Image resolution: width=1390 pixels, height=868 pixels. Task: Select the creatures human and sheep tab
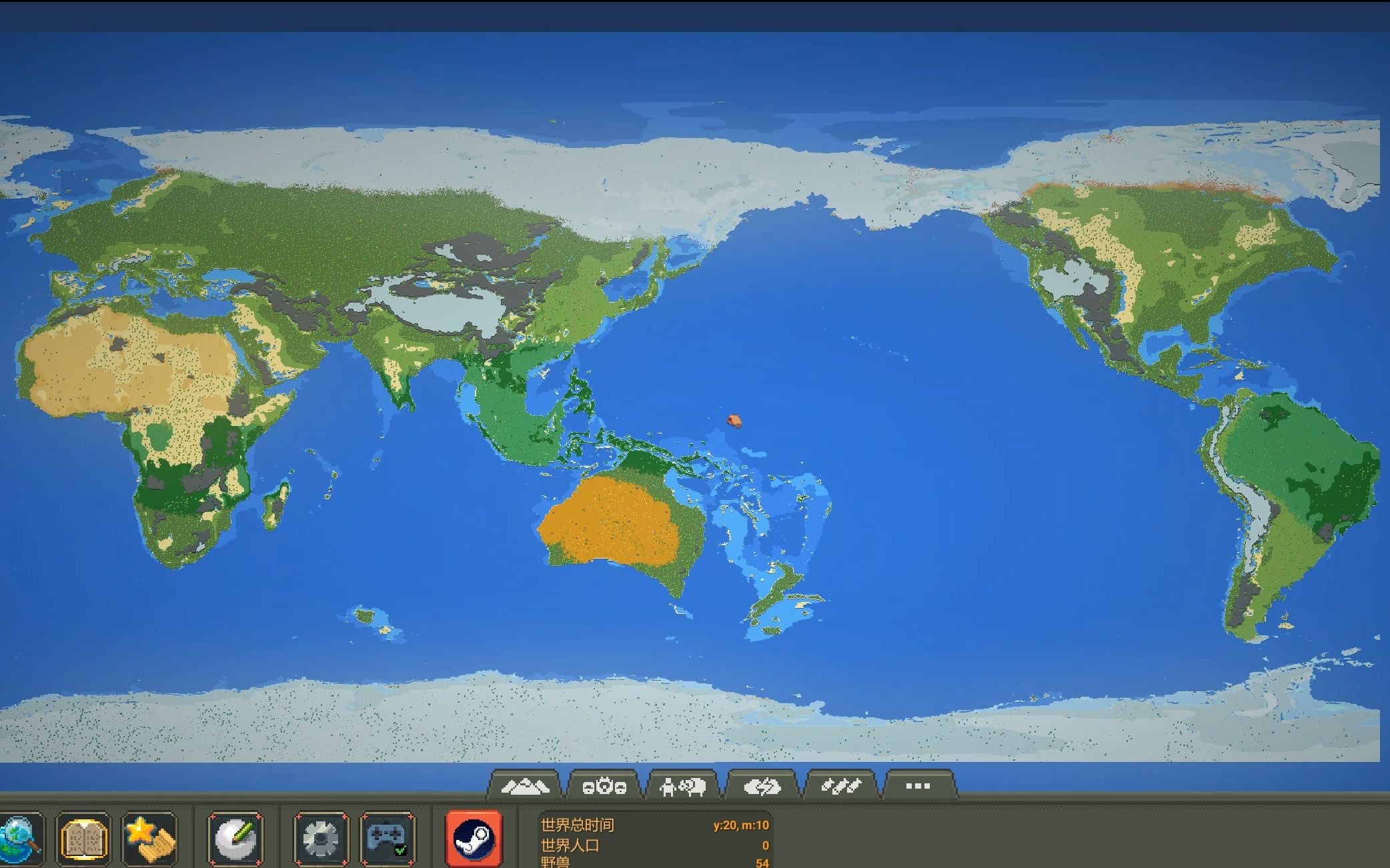tap(682, 787)
